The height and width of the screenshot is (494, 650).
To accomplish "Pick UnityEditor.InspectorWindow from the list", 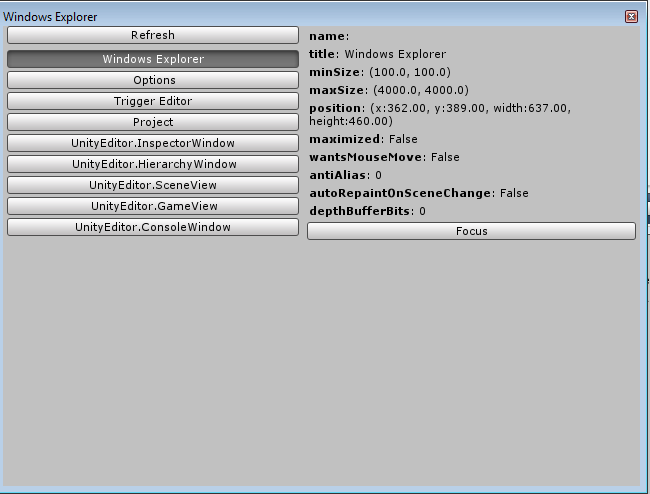I will (153, 143).
